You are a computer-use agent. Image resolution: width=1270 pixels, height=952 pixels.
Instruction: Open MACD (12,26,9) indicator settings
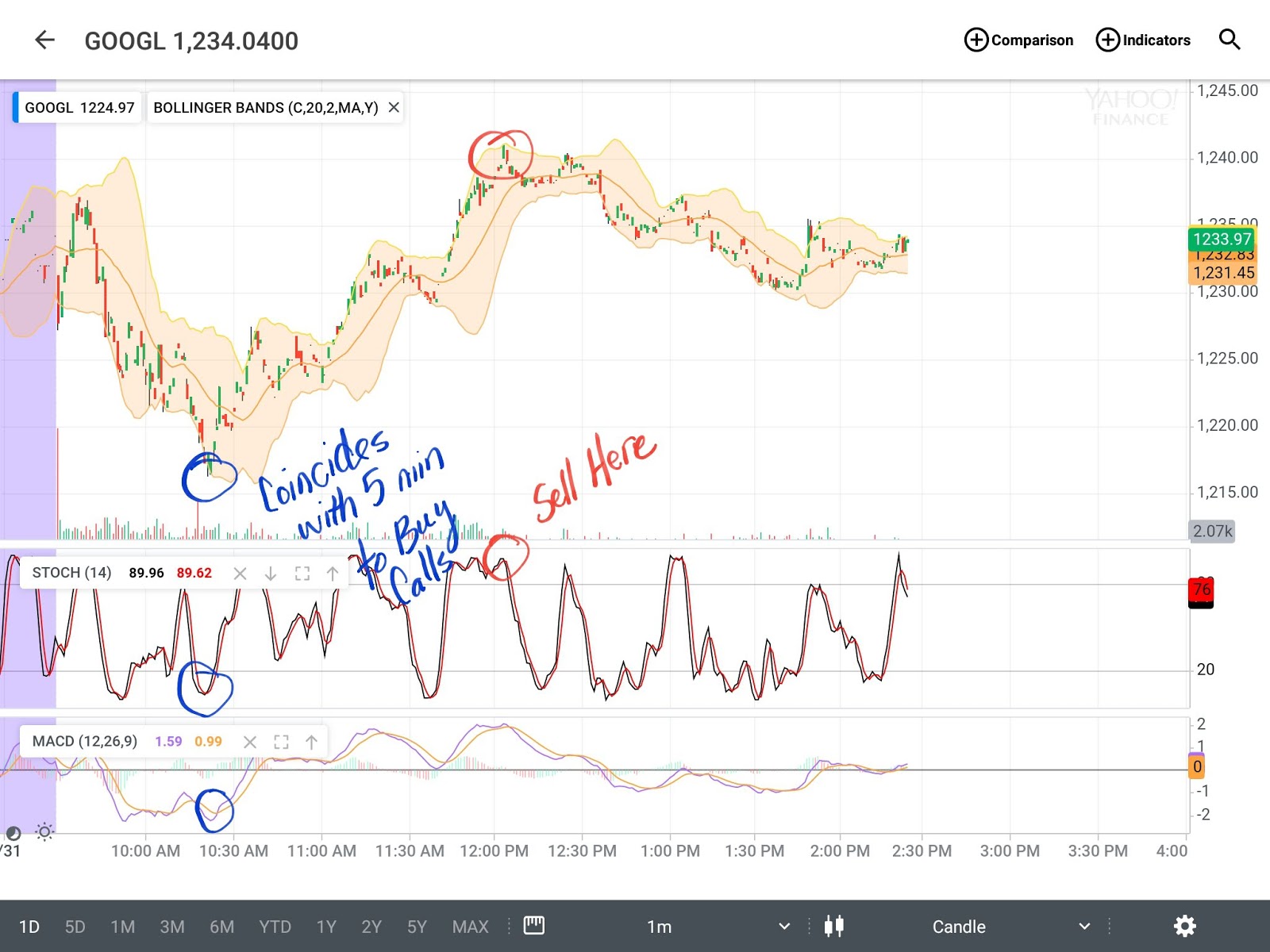[x=85, y=741]
